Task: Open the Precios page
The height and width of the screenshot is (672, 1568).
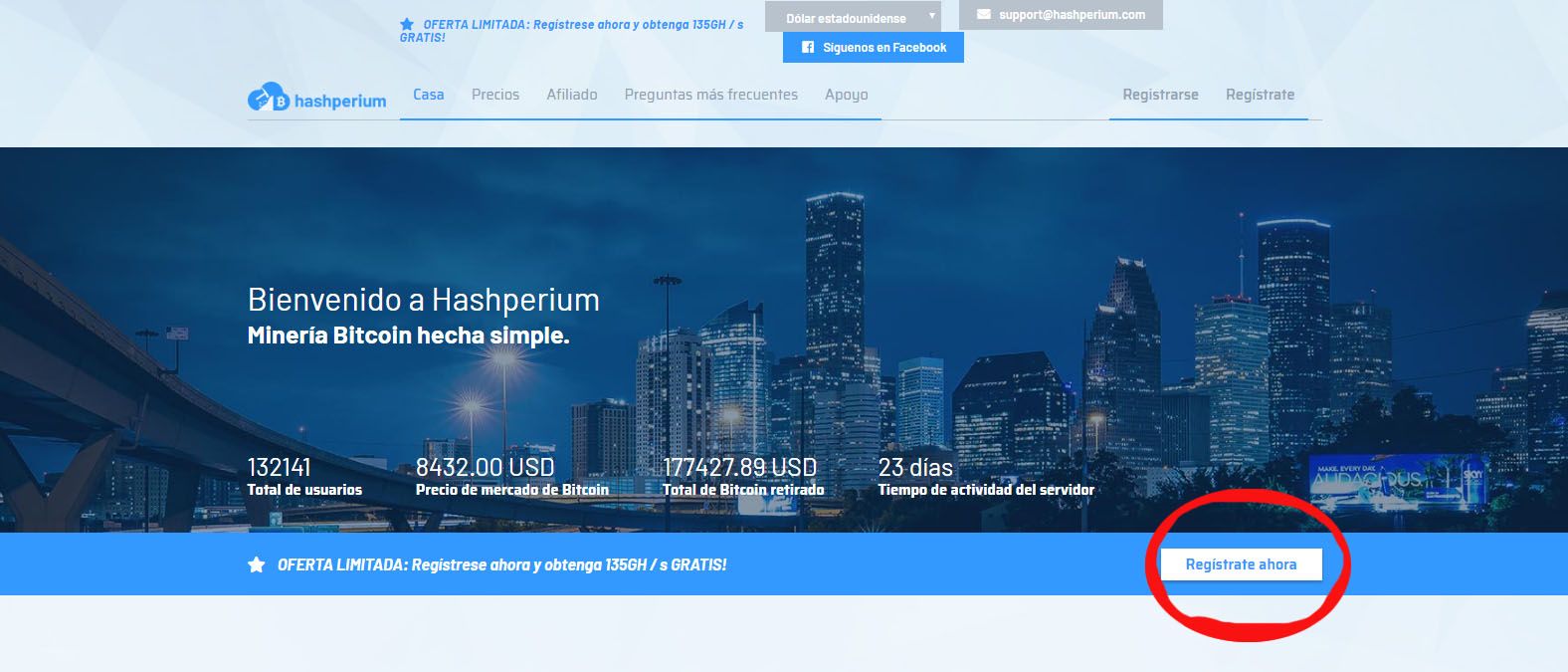Action: [495, 95]
